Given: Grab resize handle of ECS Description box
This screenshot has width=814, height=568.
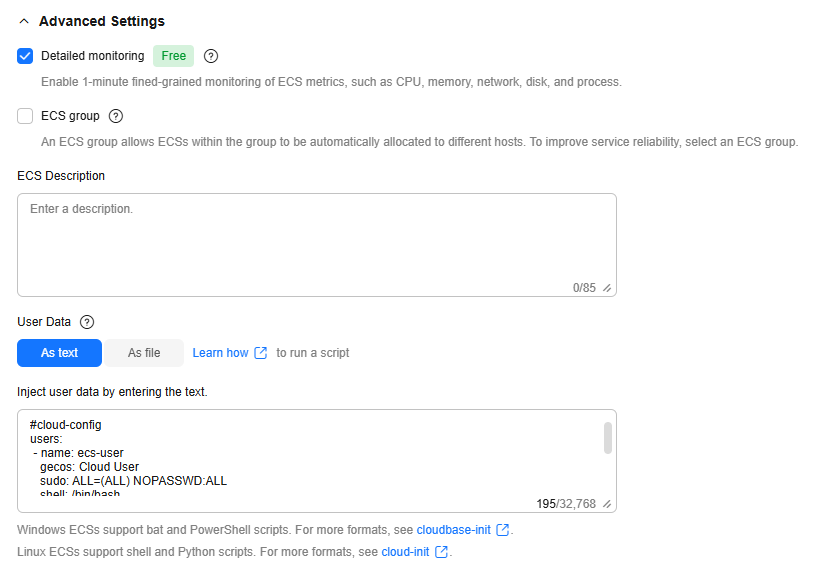Looking at the screenshot, I should [607, 288].
